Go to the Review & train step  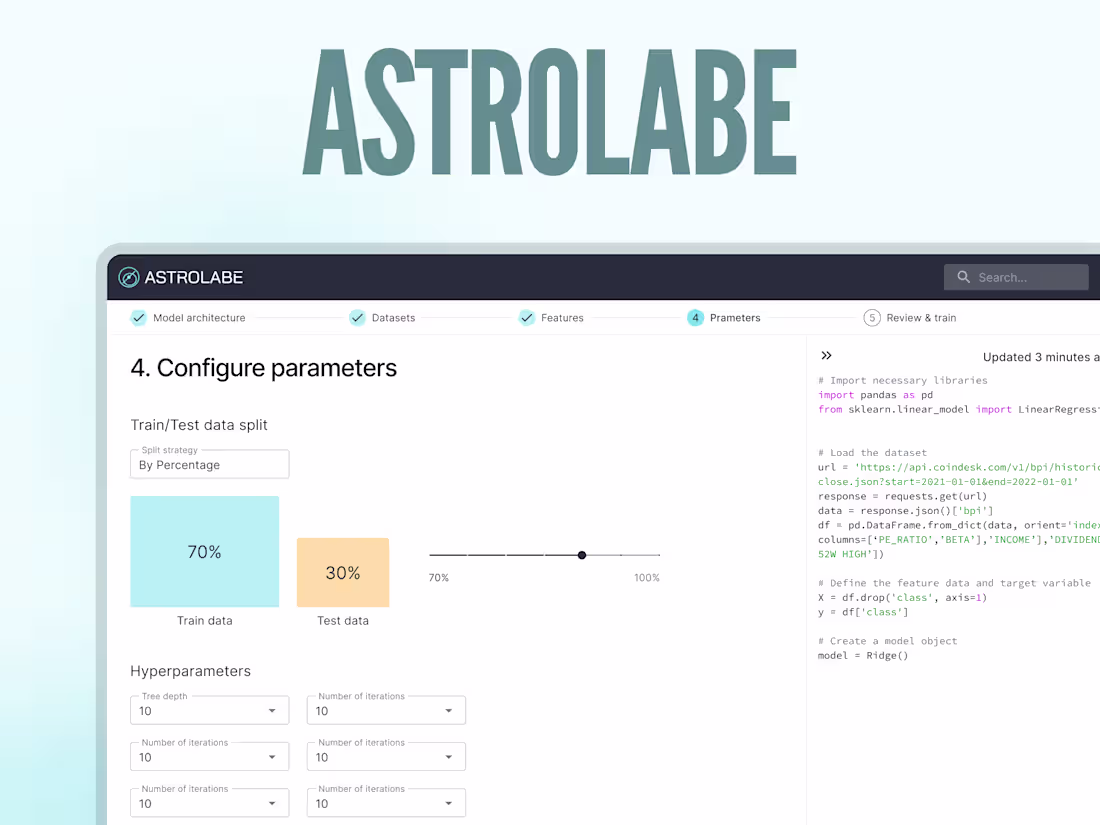point(921,317)
